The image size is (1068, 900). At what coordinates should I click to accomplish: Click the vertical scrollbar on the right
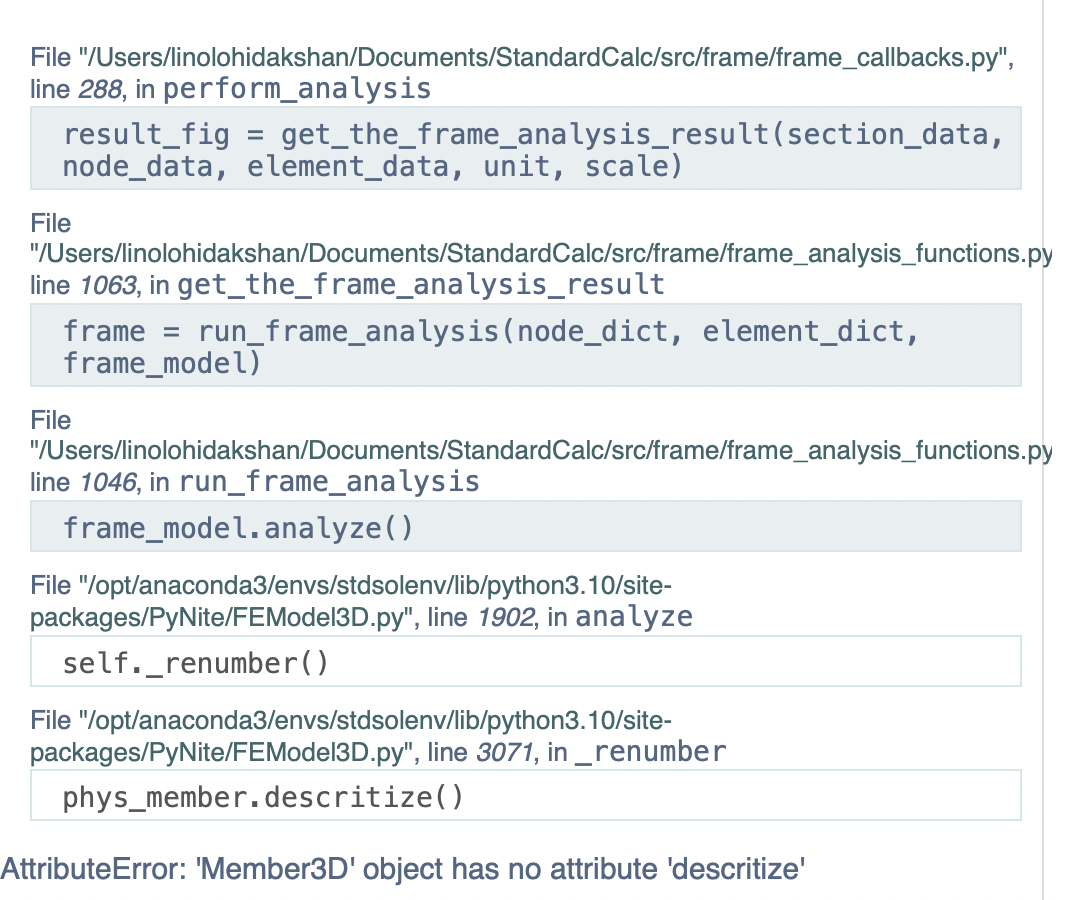pyautogui.click(x=1043, y=450)
